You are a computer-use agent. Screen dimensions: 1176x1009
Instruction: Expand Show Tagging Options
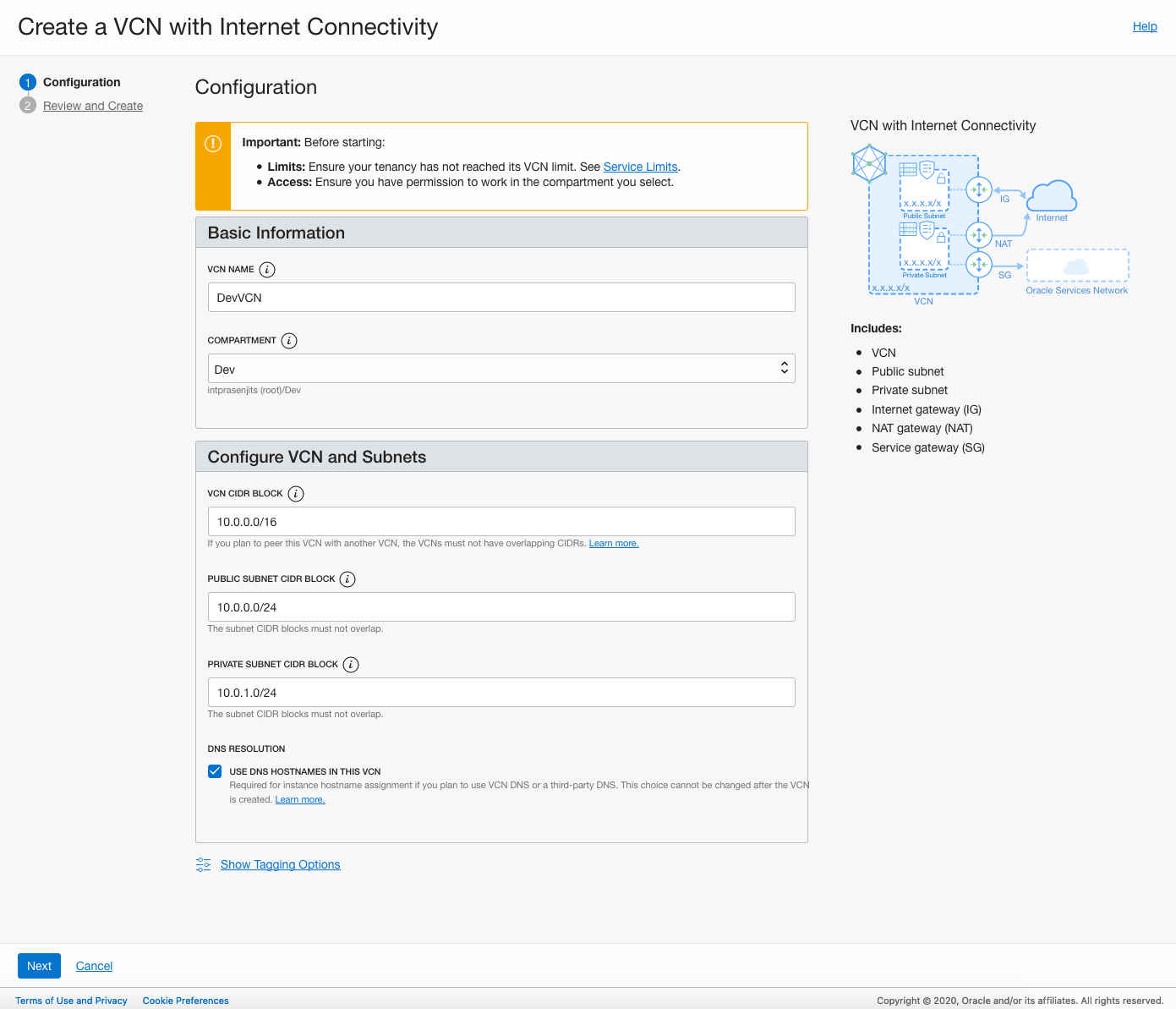tap(280, 864)
